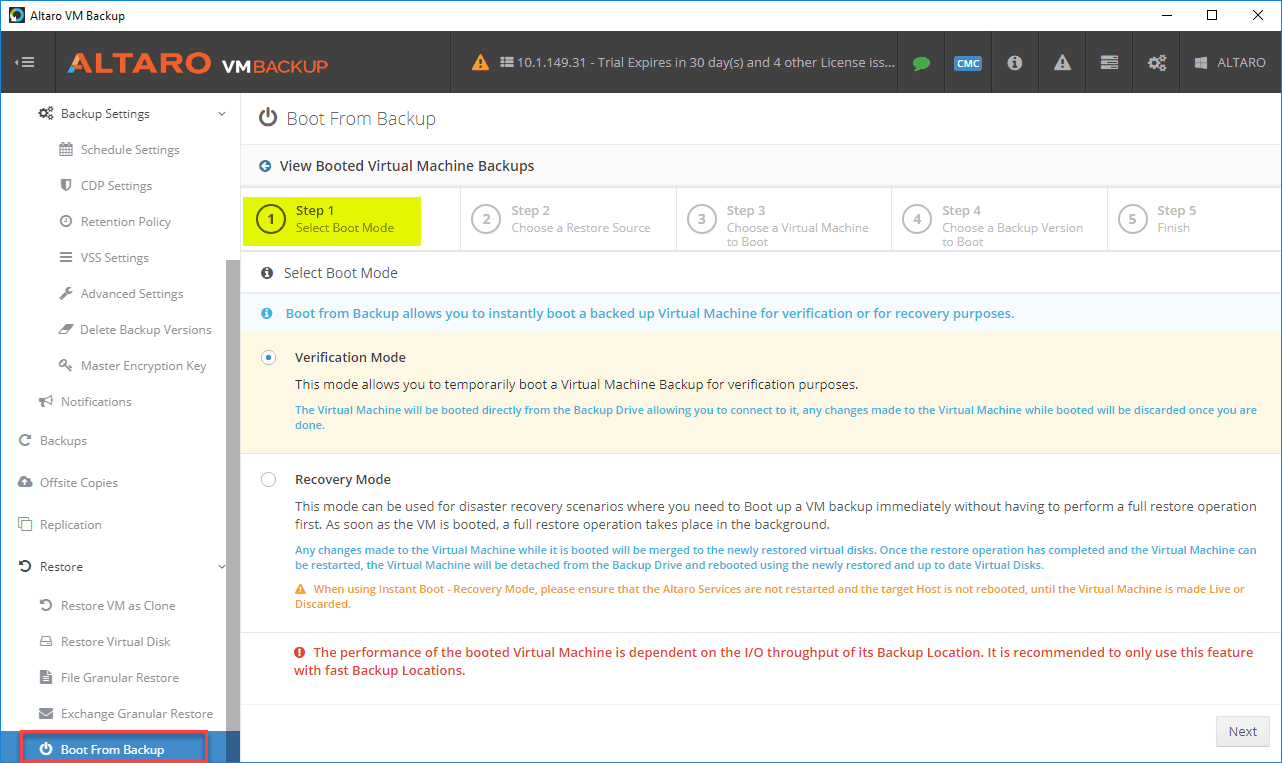Screen dimensions: 1282x763
Task: Open the Offsite Copies section
Action: pos(78,483)
